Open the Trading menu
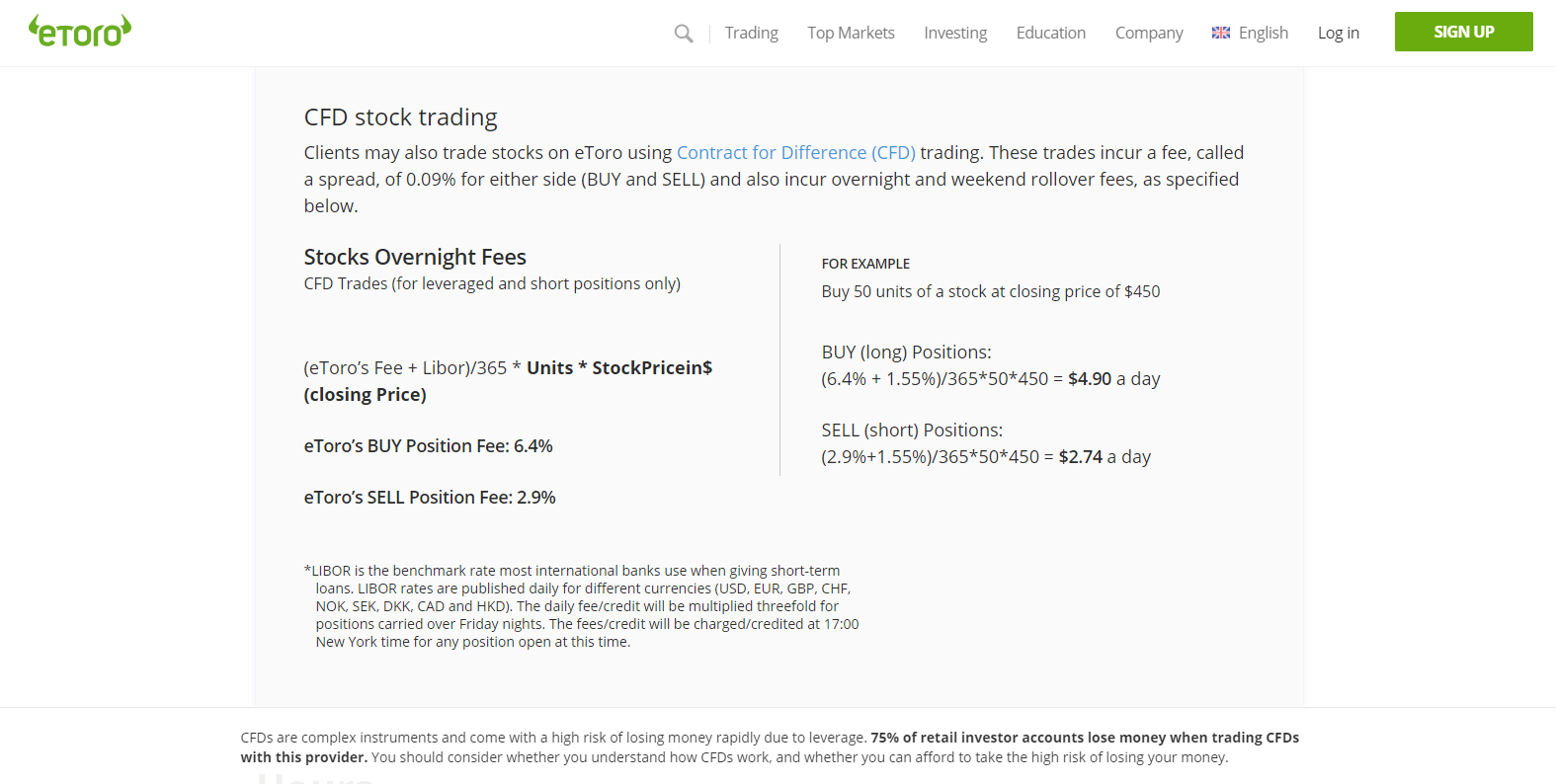Viewport: 1556px width, 784px height. tap(751, 33)
